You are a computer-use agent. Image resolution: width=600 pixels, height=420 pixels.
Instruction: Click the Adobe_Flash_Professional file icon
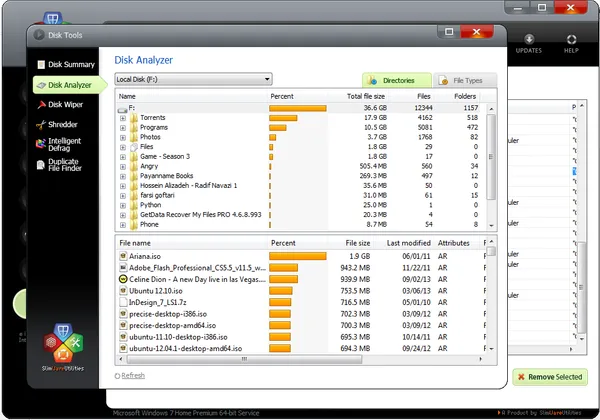pyautogui.click(x=123, y=267)
